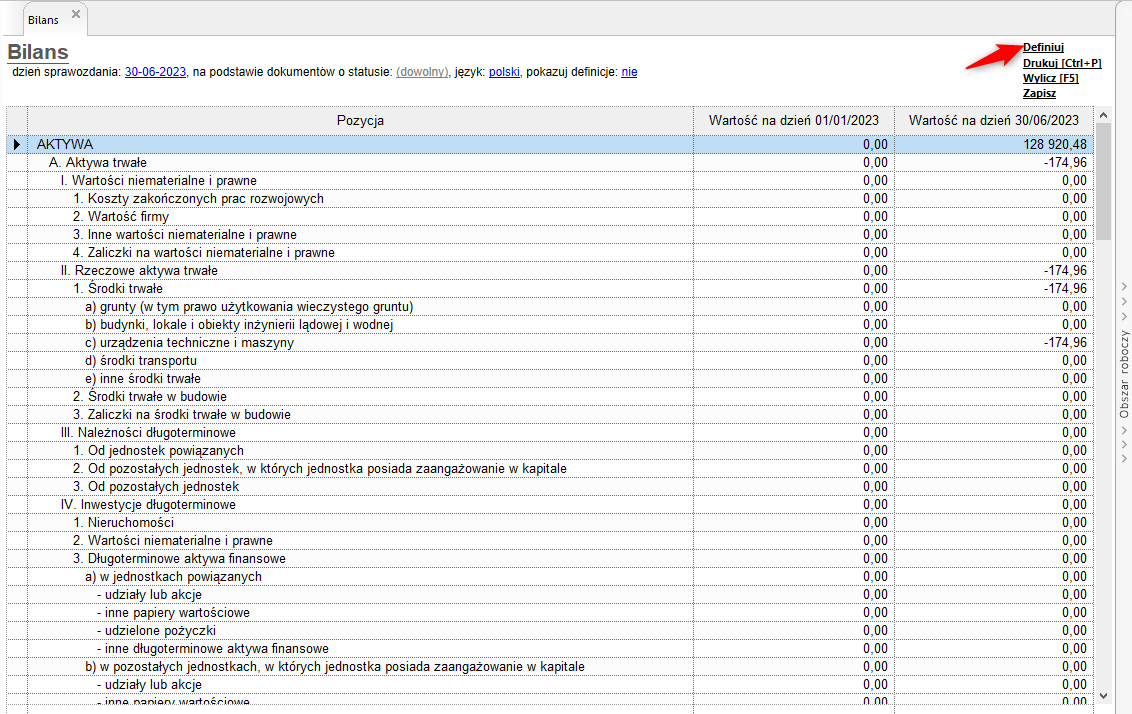Click the Pozycja column header

pos(360,120)
